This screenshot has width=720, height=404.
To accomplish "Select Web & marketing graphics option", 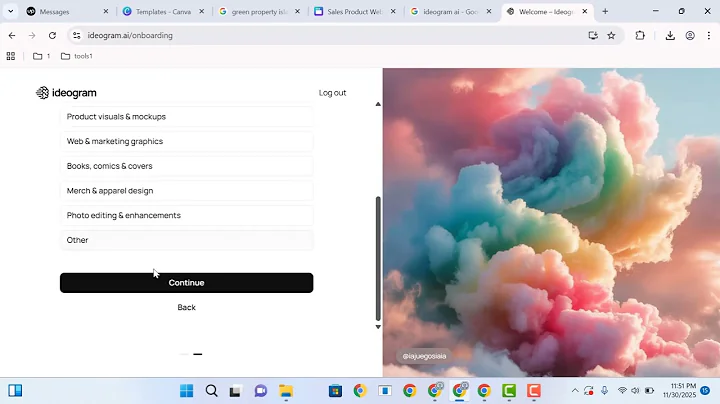I will [186, 141].
